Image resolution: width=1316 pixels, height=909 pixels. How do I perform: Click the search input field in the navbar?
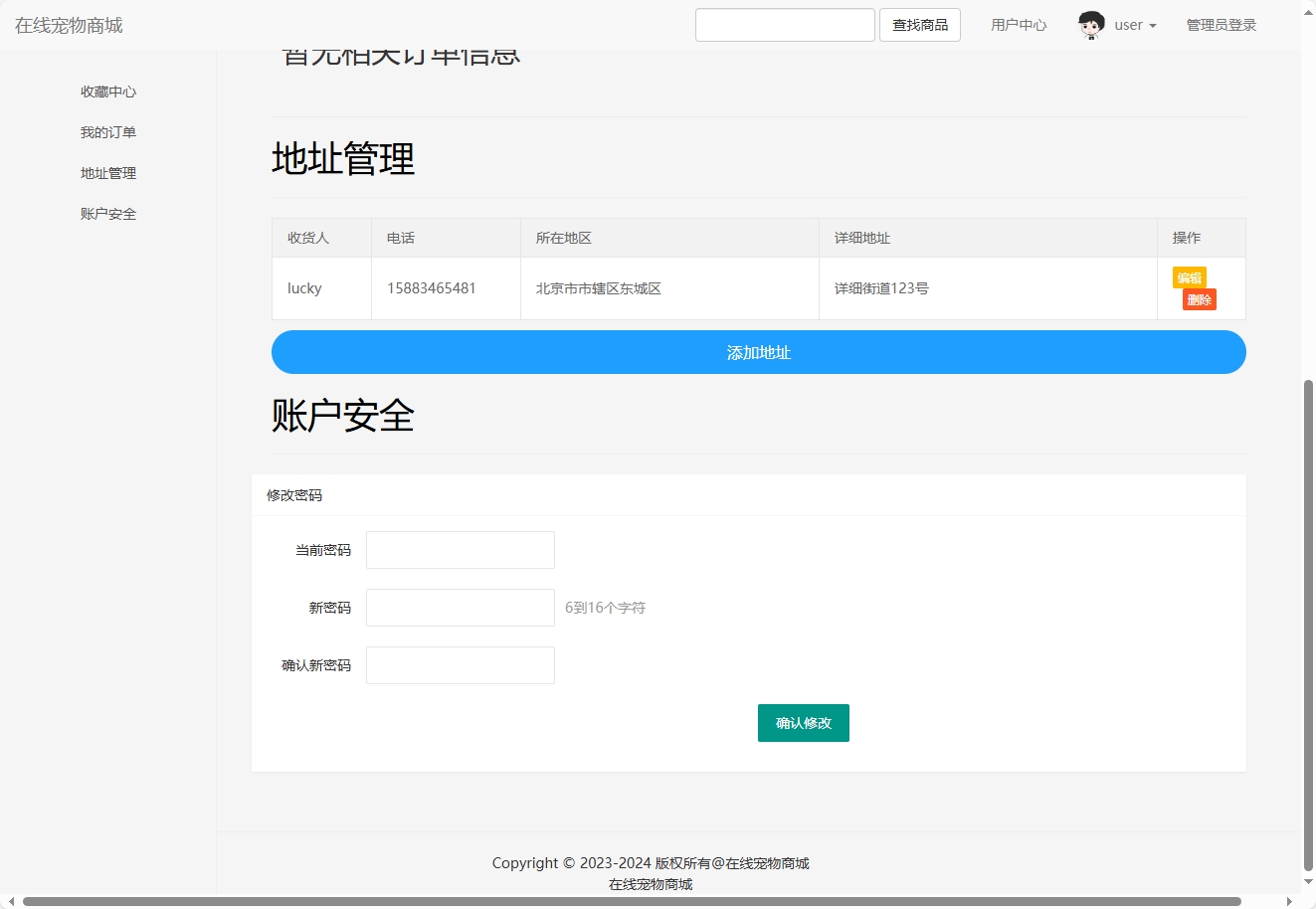785,24
